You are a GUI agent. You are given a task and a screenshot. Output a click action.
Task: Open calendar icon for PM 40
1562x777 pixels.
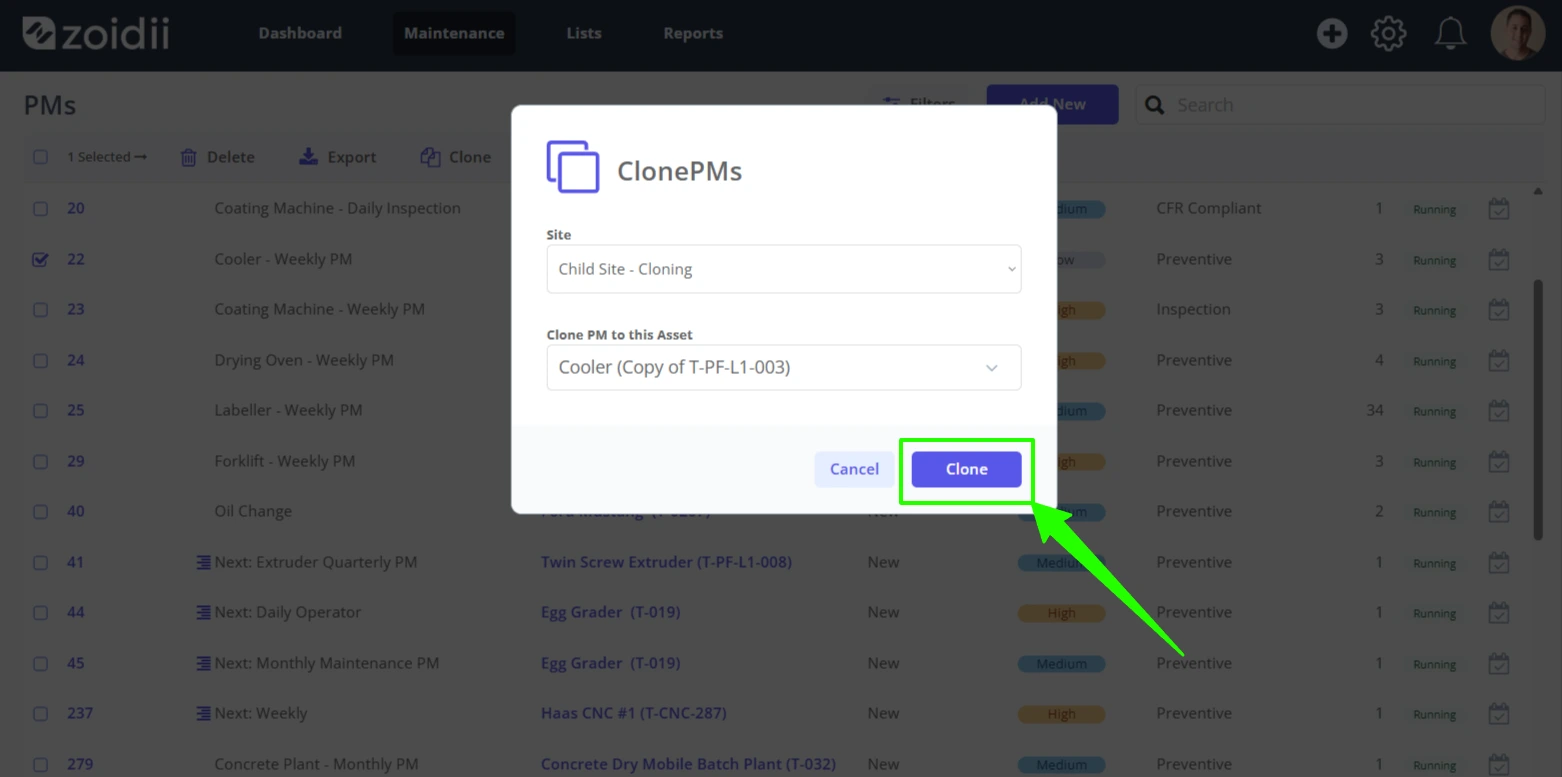tap(1498, 512)
